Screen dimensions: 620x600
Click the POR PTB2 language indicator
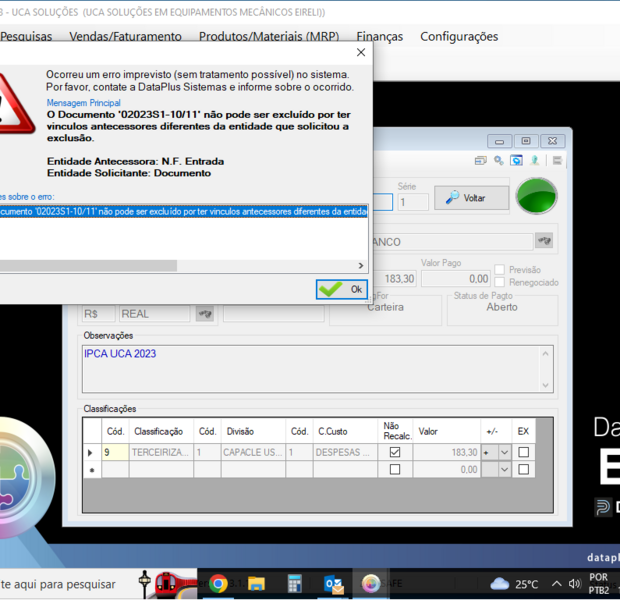point(599,584)
